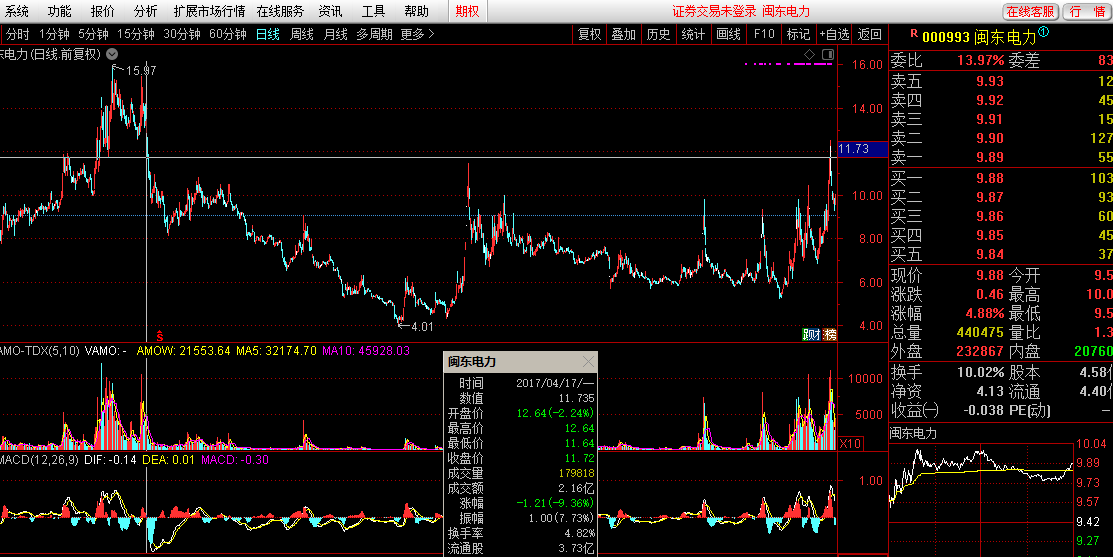
Task: Close the 闽东电力 data popup
Action: 588,362
